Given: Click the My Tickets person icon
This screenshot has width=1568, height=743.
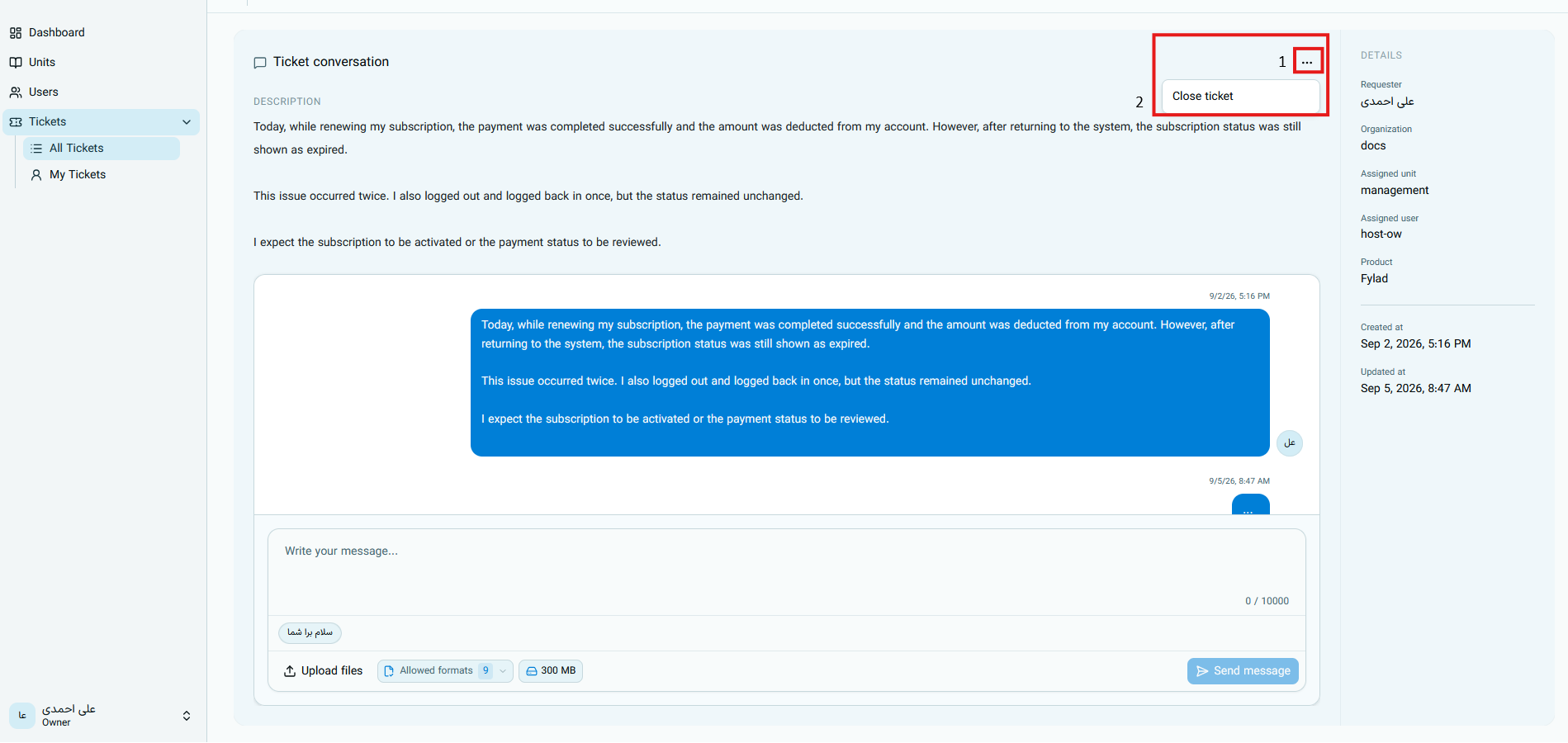Looking at the screenshot, I should (x=36, y=175).
